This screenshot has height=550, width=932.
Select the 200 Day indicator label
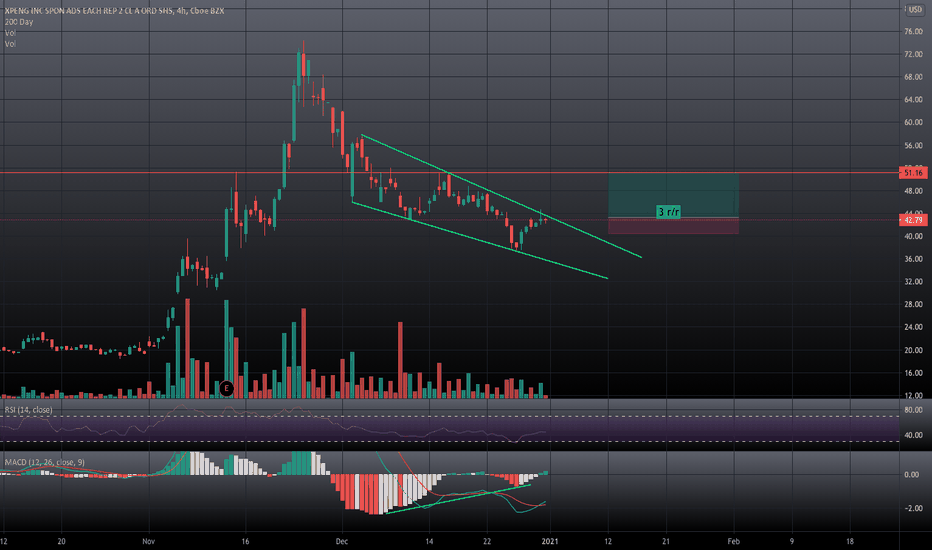click(19, 22)
